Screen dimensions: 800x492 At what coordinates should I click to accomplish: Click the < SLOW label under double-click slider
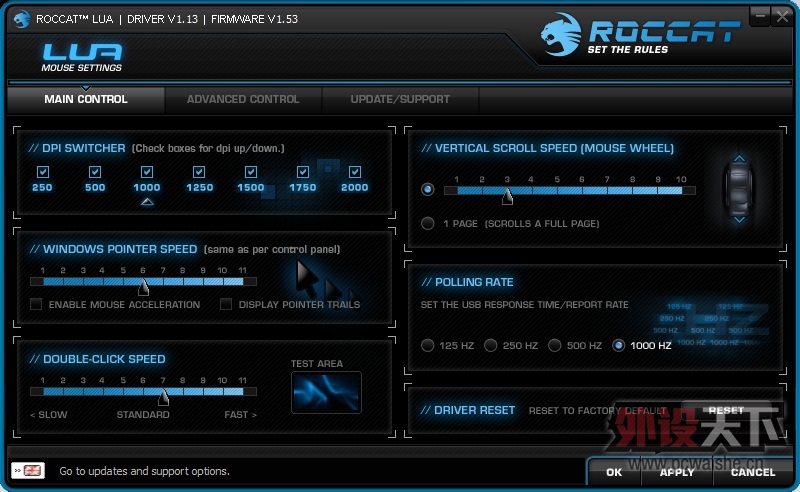click(48, 414)
